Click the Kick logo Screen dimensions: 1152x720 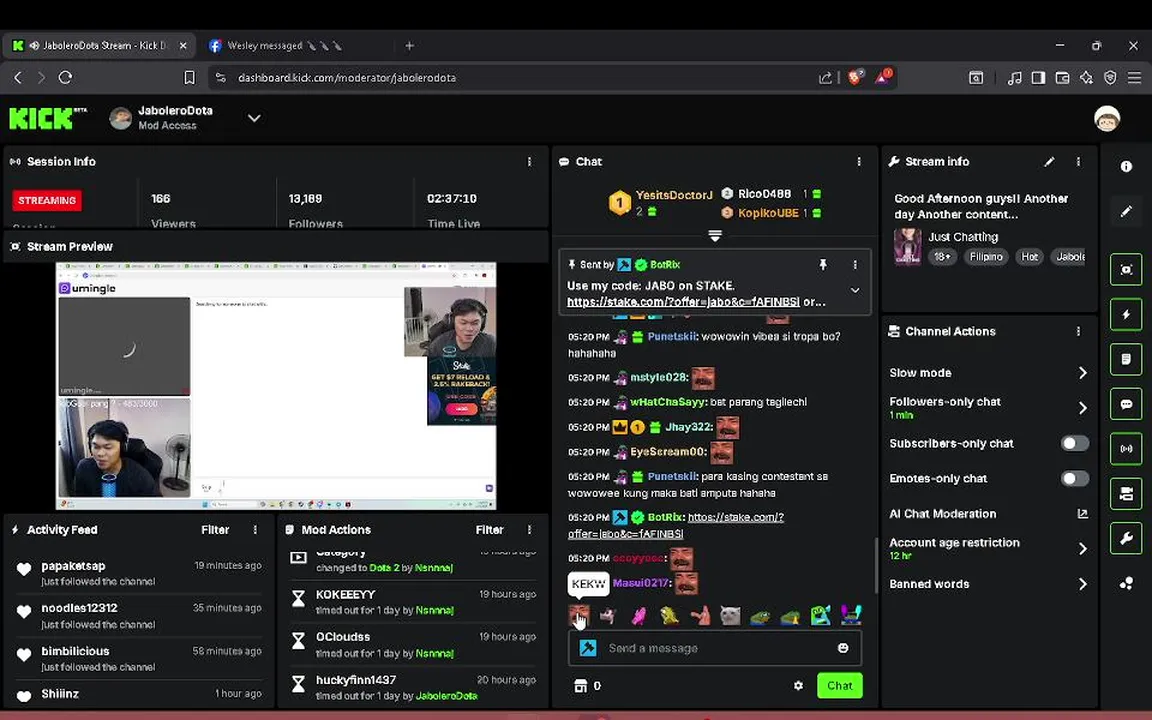48,118
